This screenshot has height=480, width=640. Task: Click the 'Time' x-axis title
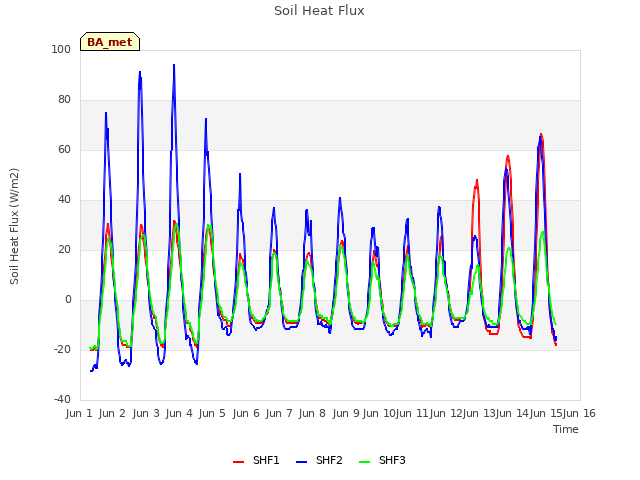[566, 429]
